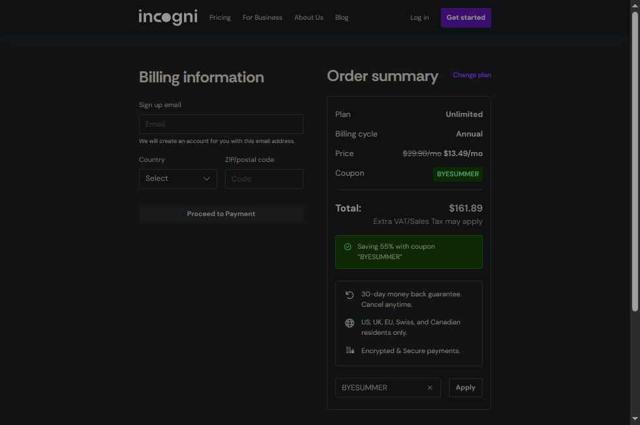This screenshot has width=640, height=425.
Task: Click the Order summary heading
Action: pos(382,76)
